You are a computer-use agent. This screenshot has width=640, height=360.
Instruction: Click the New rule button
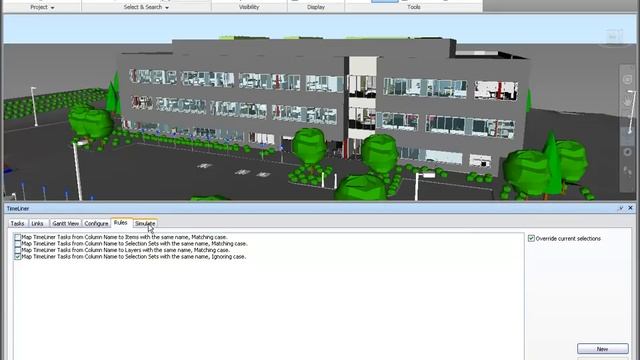coord(602,349)
